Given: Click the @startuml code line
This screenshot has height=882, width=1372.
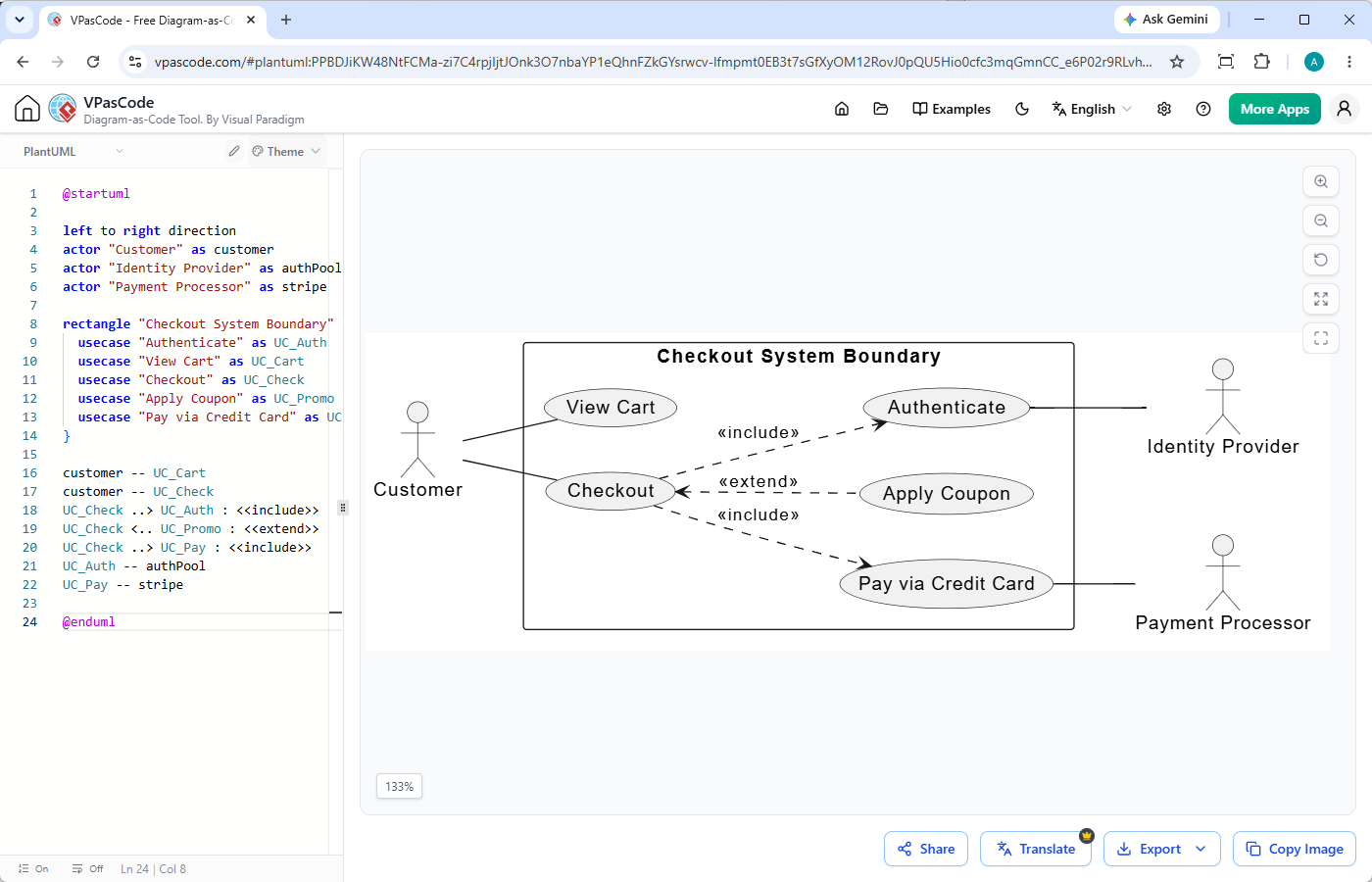Looking at the screenshot, I should (96, 194).
